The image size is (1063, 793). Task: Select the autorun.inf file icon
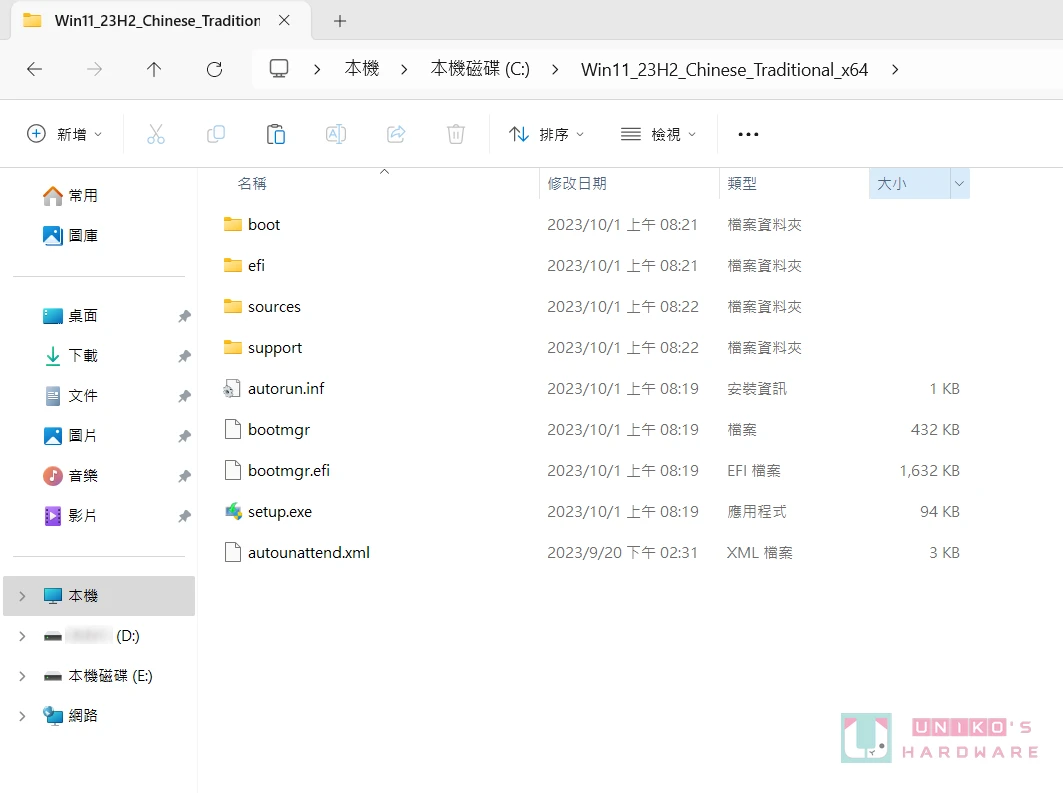[233, 388]
